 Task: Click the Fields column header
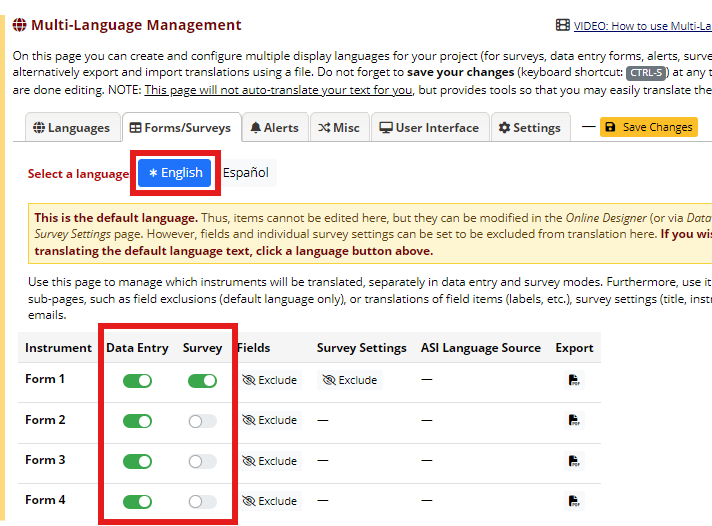[x=254, y=348]
